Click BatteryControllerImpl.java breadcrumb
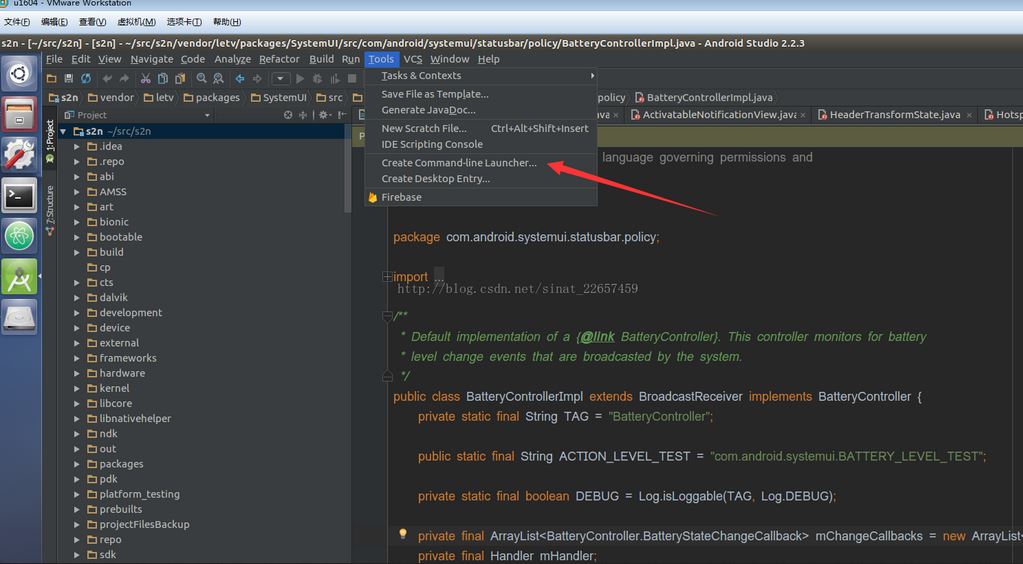 [703, 97]
